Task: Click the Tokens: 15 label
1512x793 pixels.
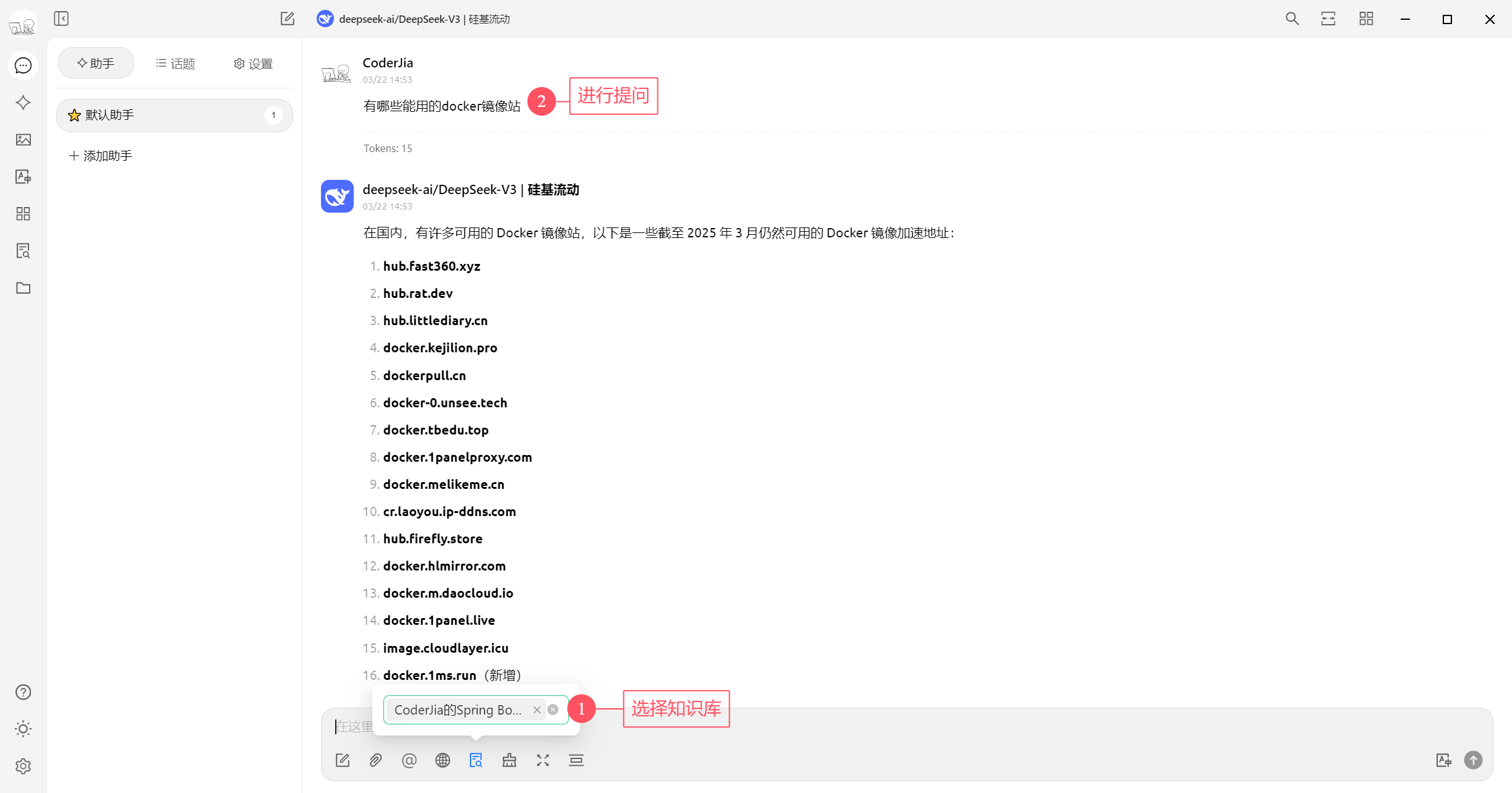Action: 388,148
